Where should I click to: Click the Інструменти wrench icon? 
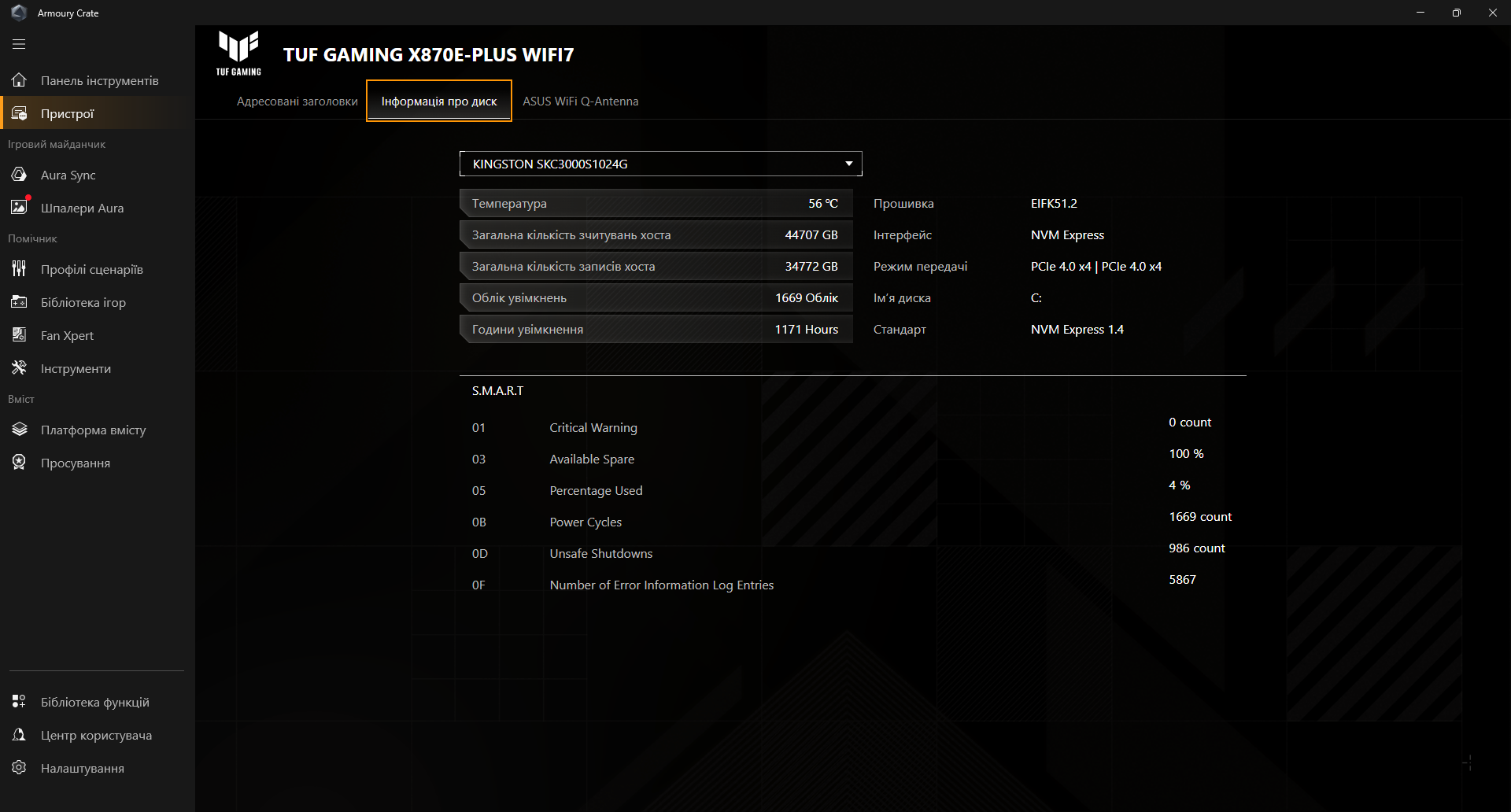[19, 368]
